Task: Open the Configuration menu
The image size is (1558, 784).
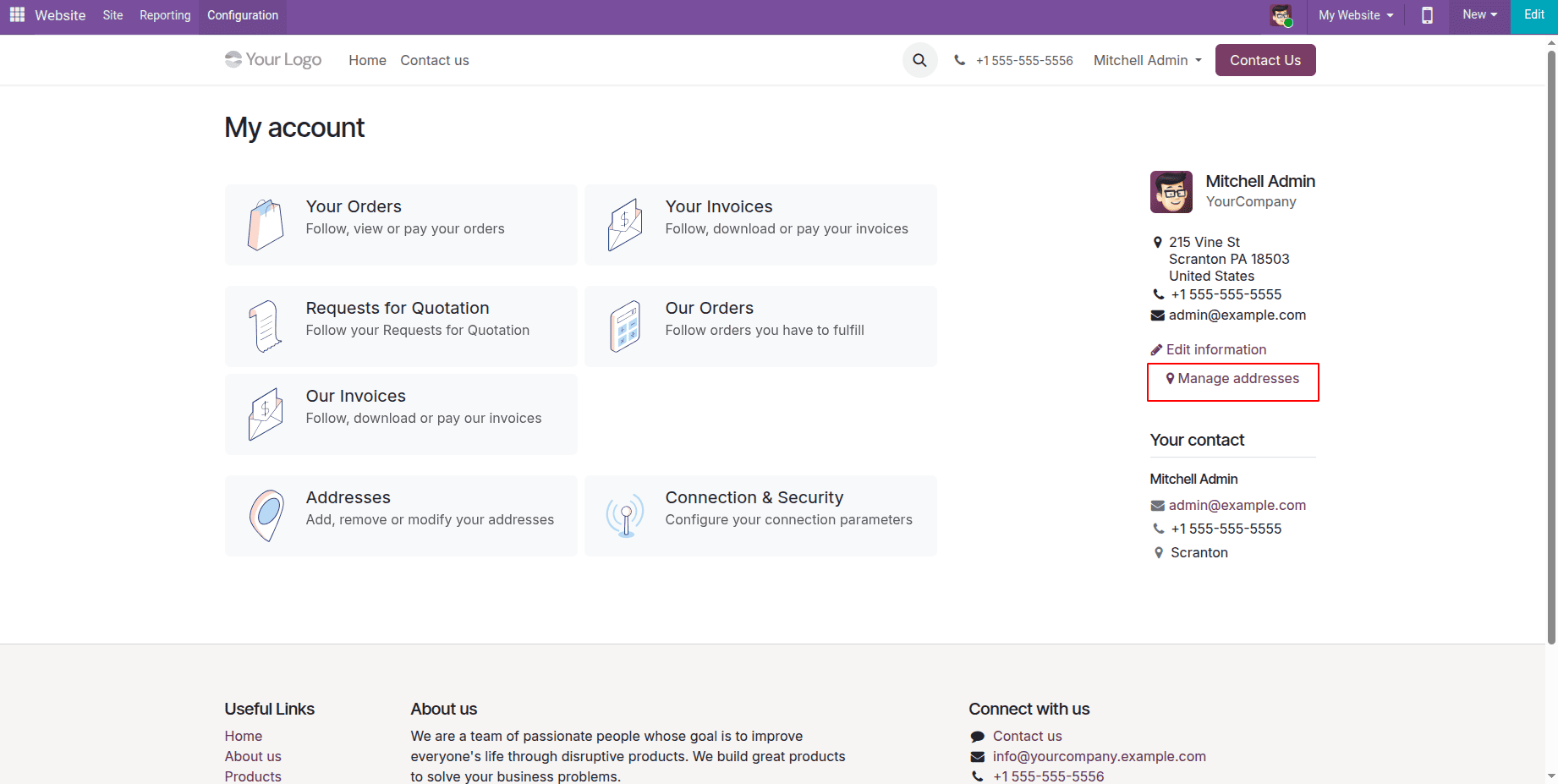Action: [243, 15]
